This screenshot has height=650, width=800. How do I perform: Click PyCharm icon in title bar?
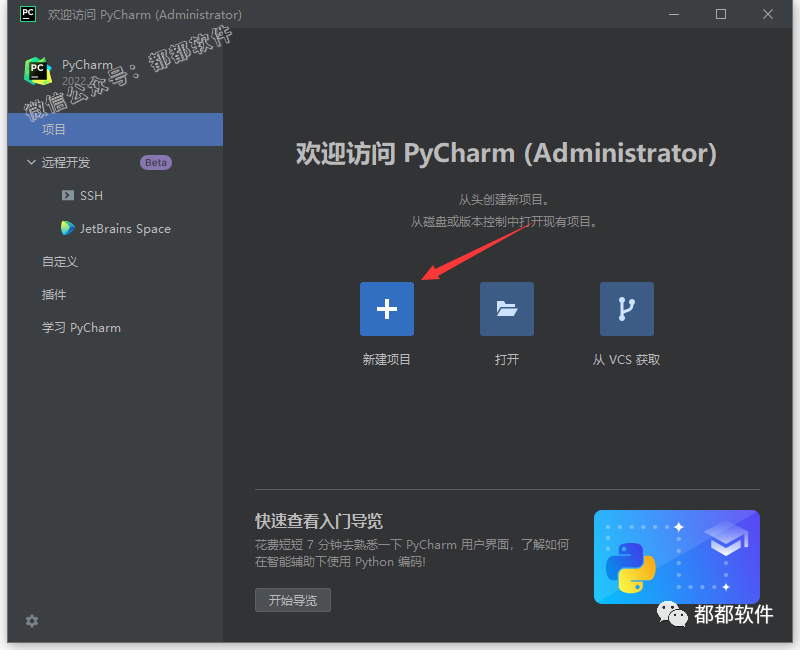(28, 14)
